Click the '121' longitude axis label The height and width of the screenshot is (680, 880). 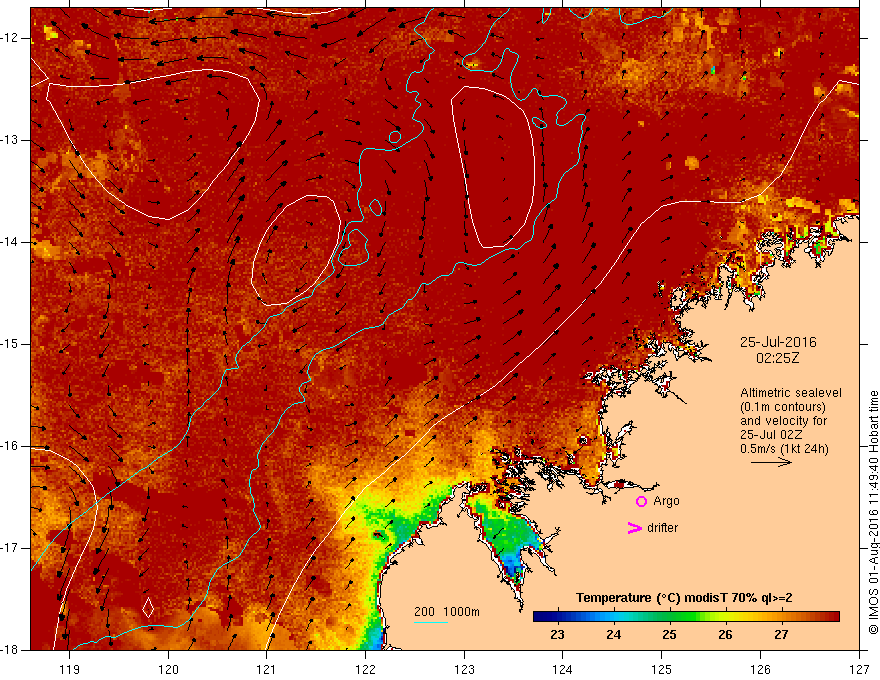(x=267, y=669)
